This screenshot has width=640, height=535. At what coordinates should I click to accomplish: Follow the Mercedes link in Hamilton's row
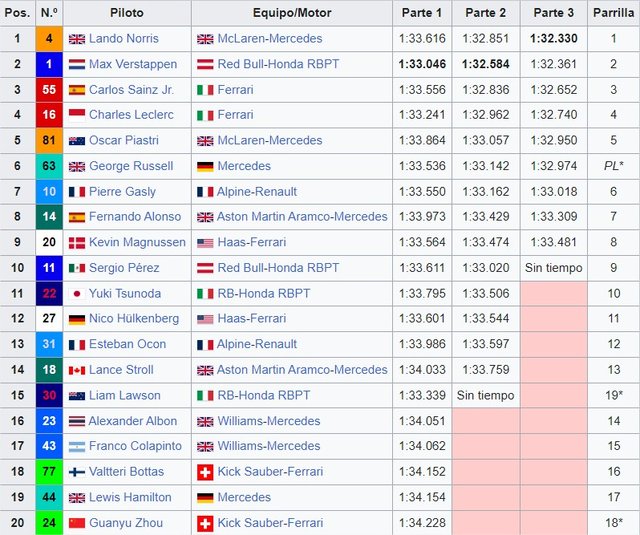pyautogui.click(x=244, y=497)
